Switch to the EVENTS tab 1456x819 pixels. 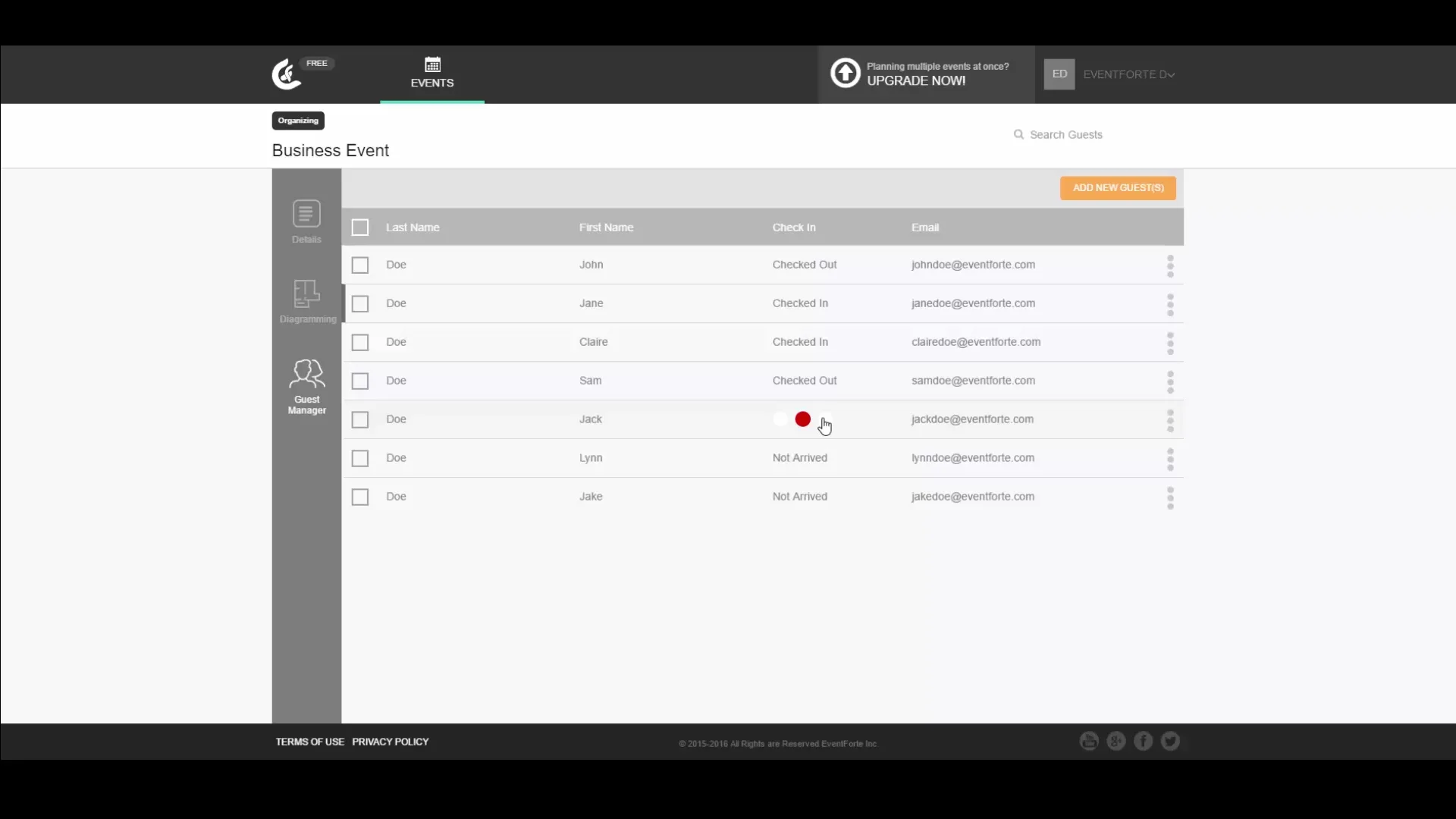click(x=432, y=74)
